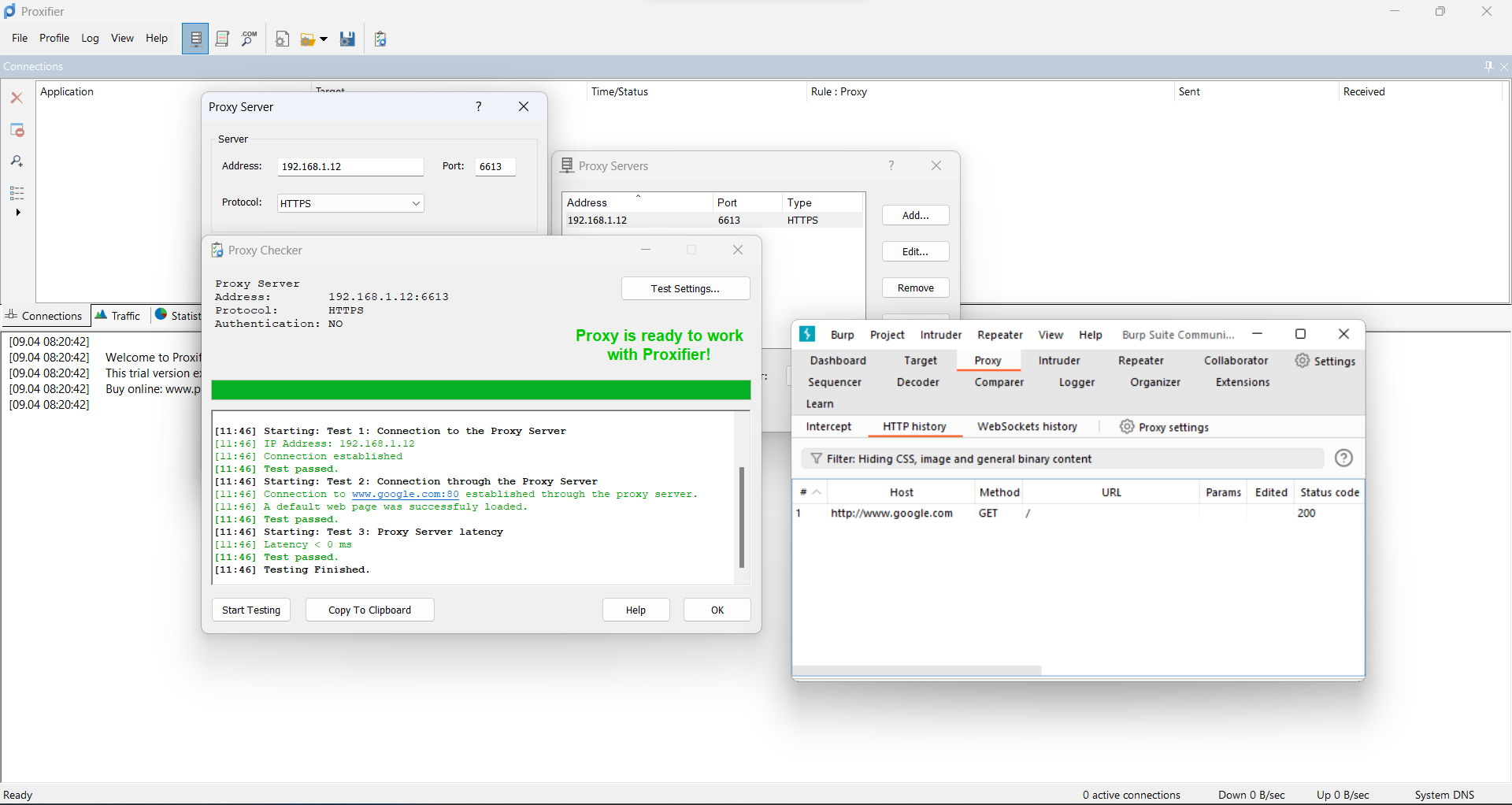
Task: Open Name Resolution (.COM) settings icon
Action: (x=249, y=39)
